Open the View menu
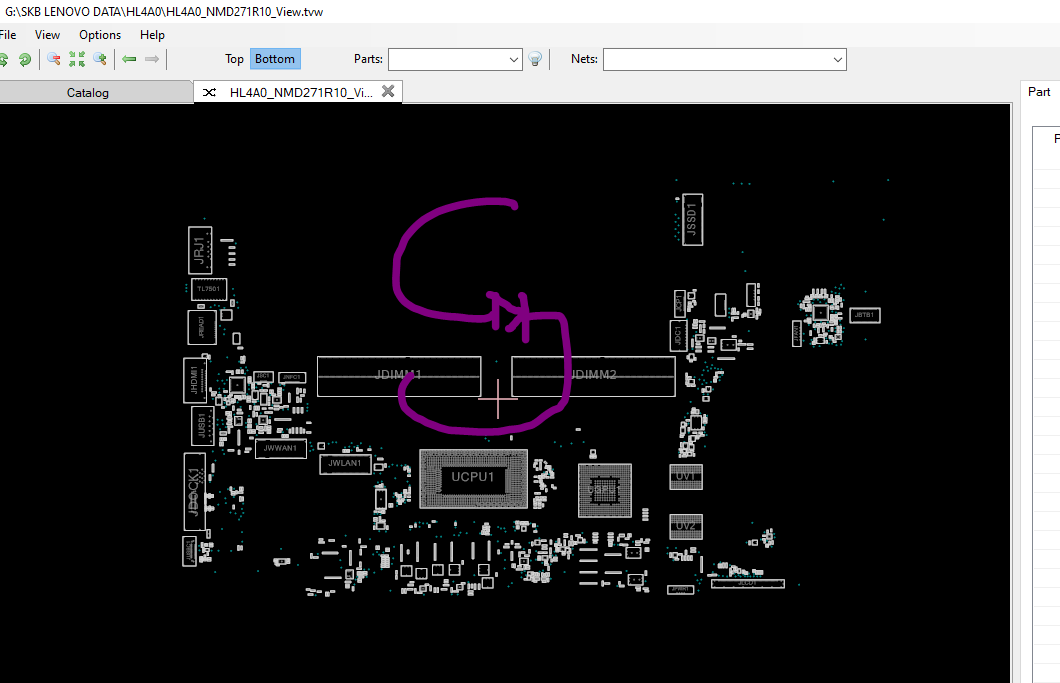The width and height of the screenshot is (1060, 683). pos(47,34)
